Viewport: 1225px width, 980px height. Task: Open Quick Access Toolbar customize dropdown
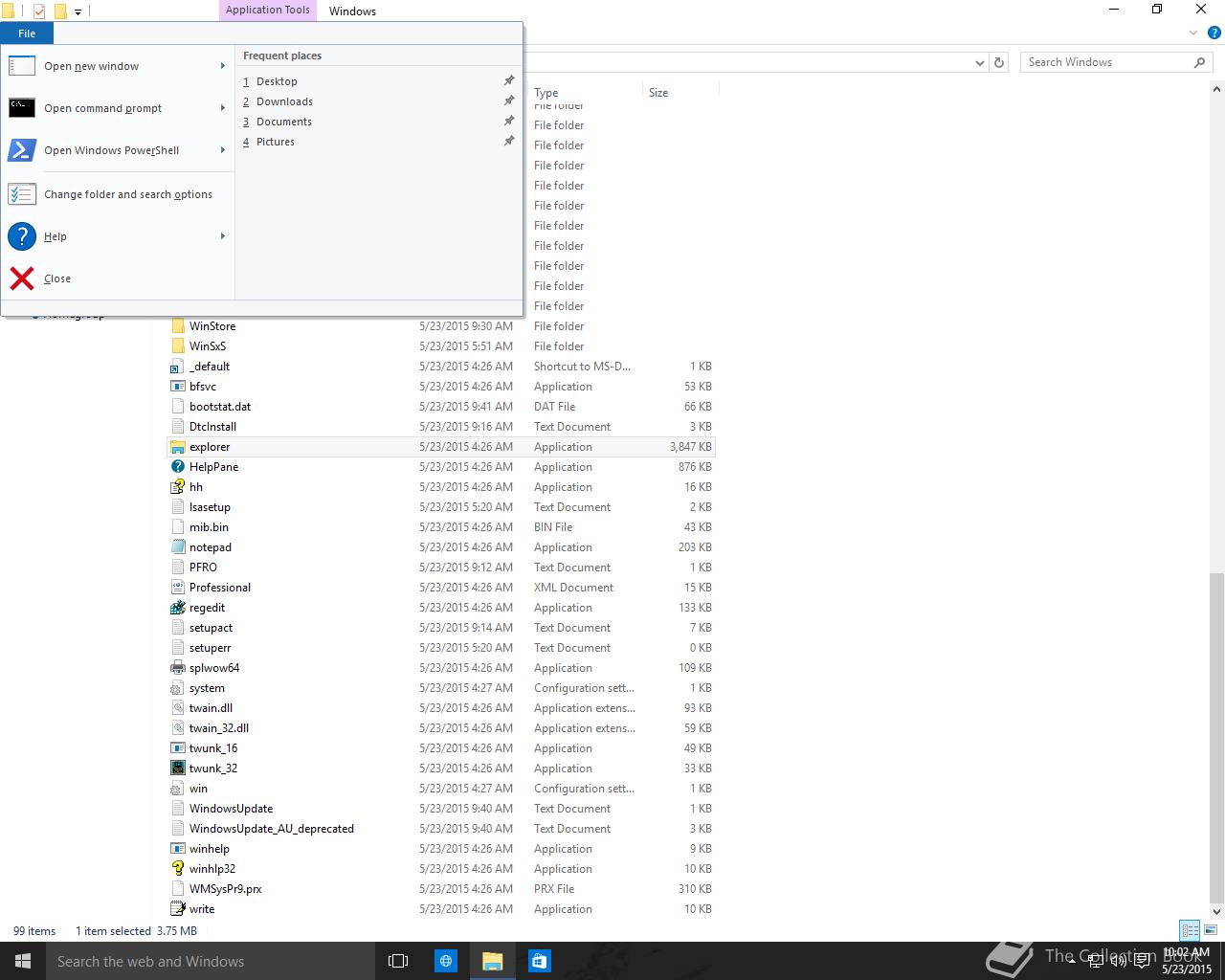tap(78, 11)
